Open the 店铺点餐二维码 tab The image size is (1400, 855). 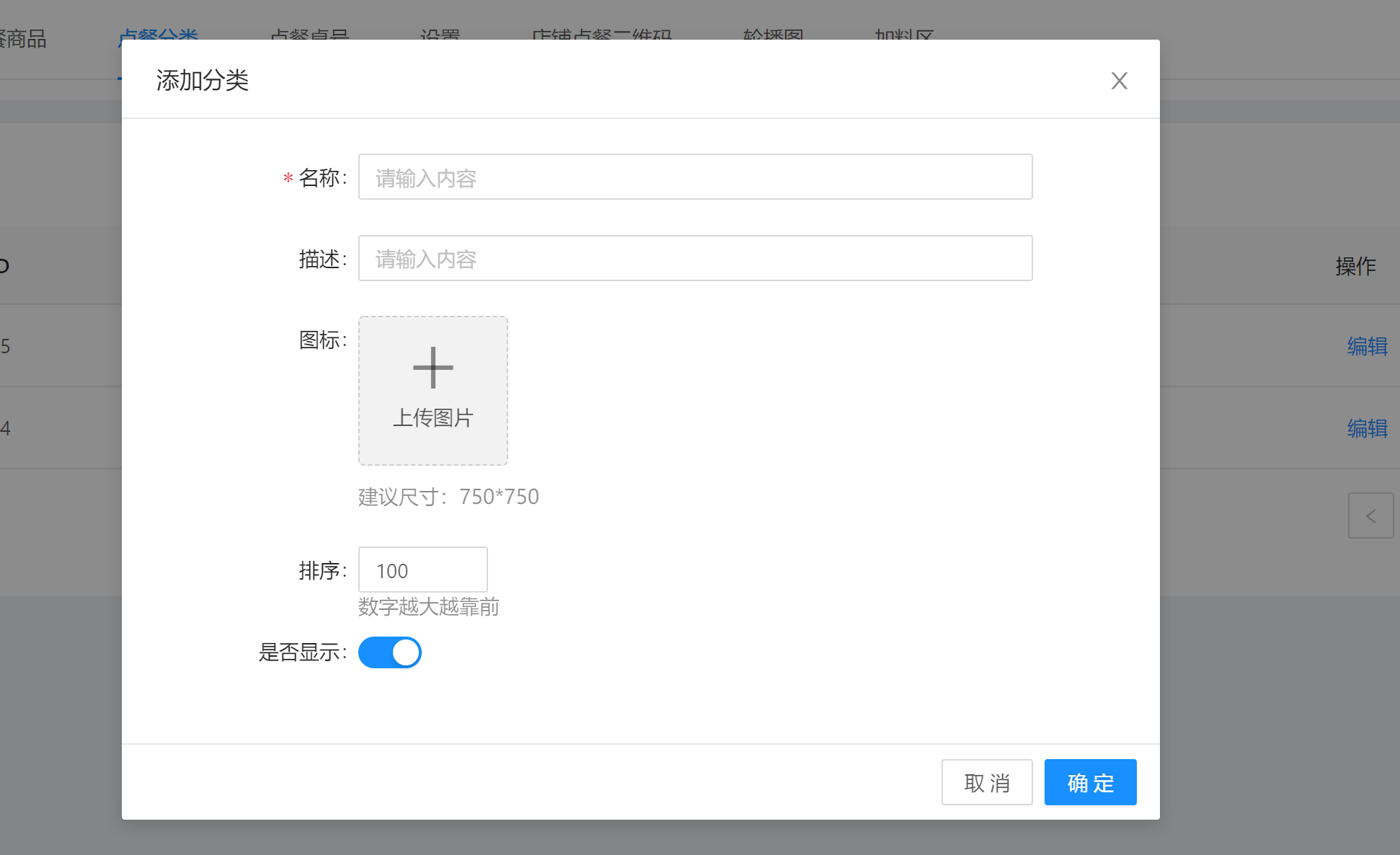(601, 34)
